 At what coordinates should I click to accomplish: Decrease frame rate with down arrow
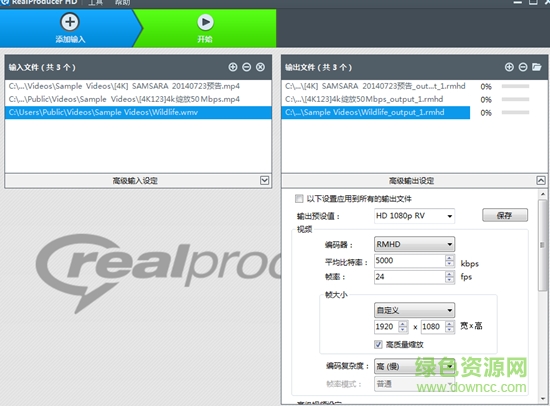[450, 280]
